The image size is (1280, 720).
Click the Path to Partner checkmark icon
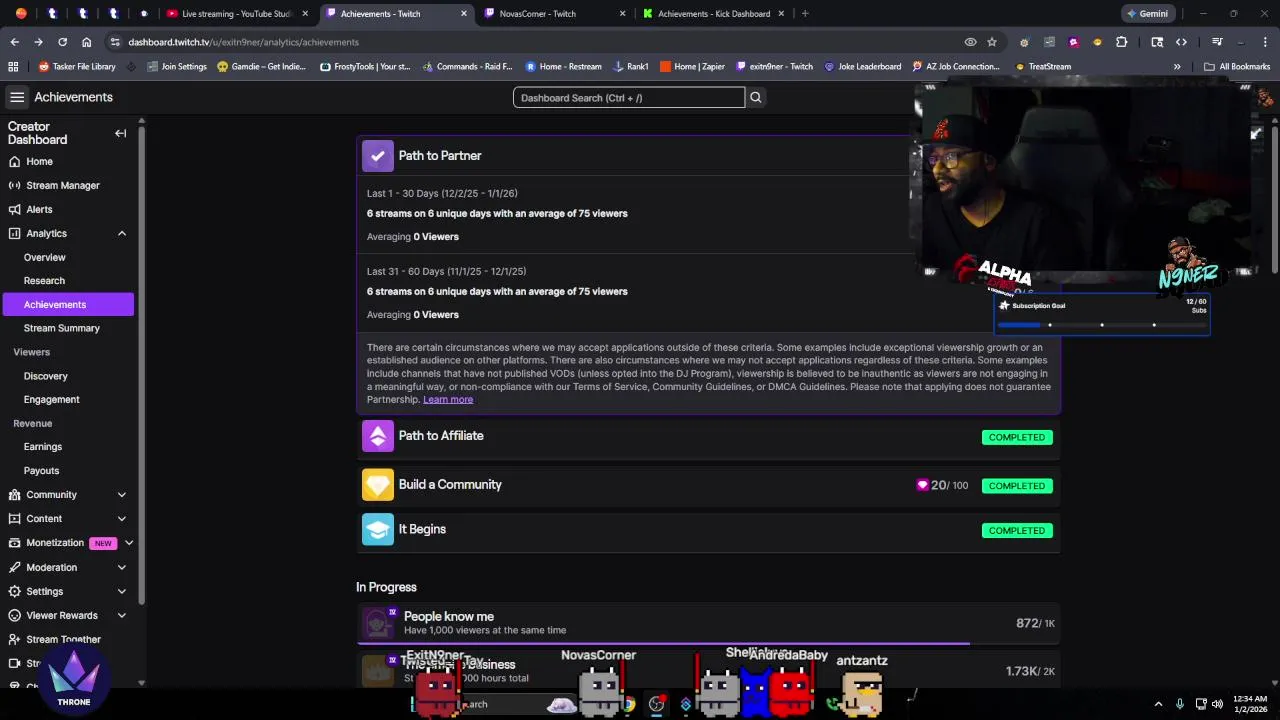point(377,155)
